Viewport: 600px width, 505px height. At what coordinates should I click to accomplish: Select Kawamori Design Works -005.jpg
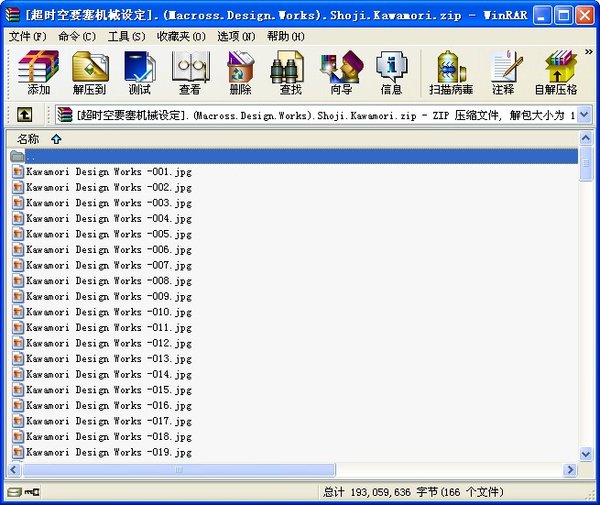(x=102, y=234)
